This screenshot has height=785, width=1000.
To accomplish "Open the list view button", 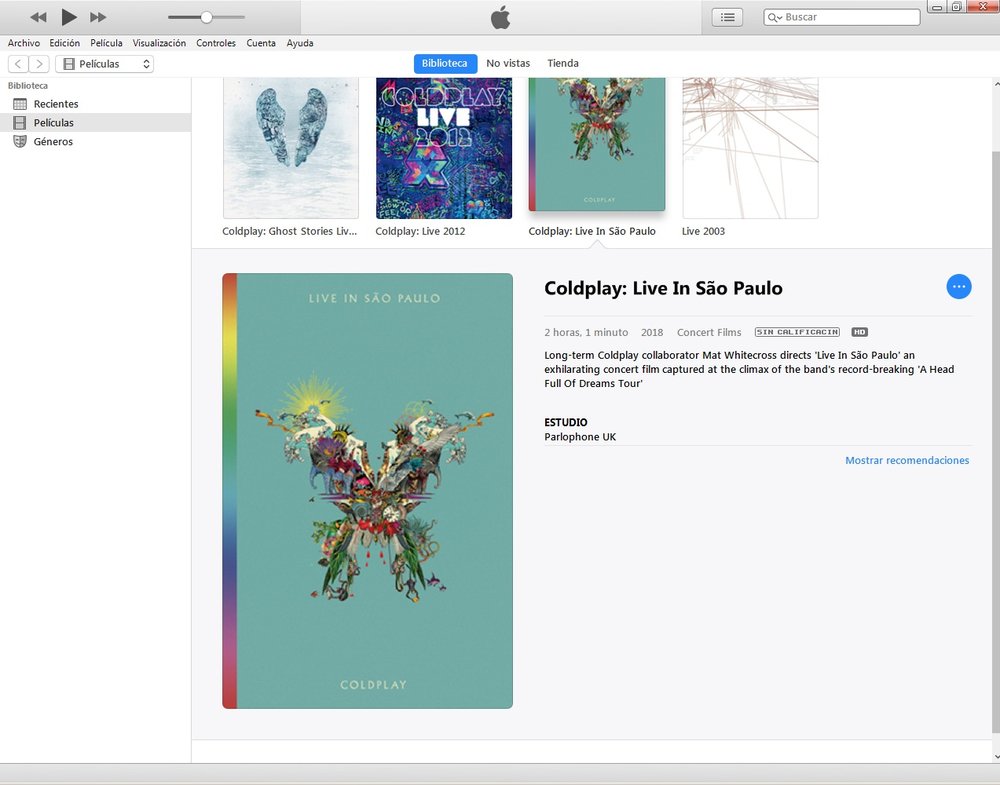I will [727, 17].
